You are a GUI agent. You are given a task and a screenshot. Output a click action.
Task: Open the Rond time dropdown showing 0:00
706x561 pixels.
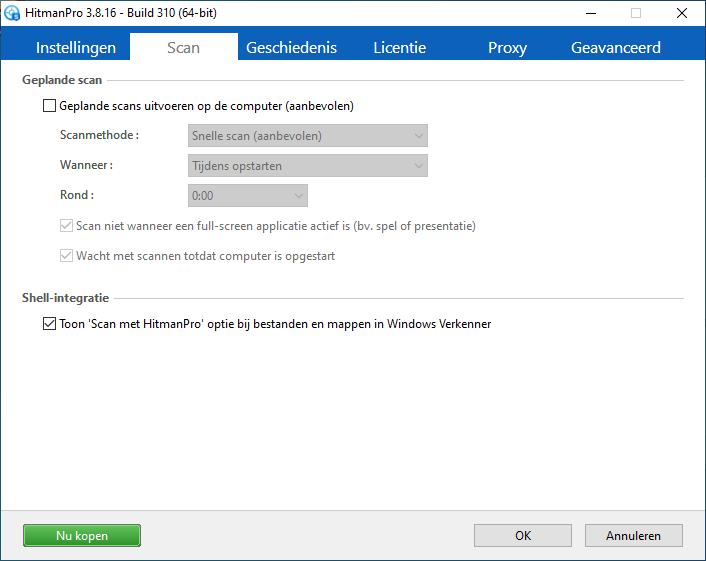248,195
